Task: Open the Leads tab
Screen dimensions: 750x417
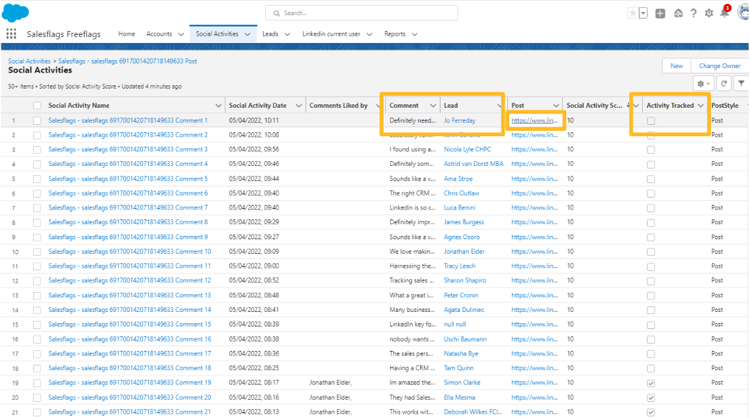Action: click(x=270, y=34)
